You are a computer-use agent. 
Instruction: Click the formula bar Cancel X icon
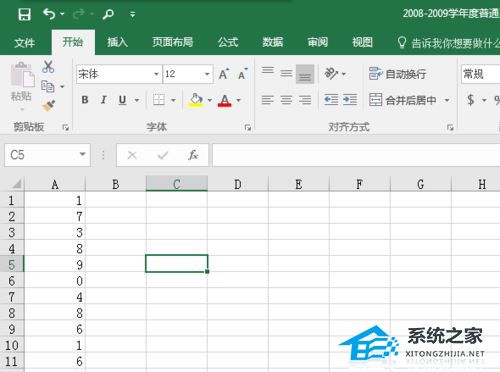click(x=132, y=155)
